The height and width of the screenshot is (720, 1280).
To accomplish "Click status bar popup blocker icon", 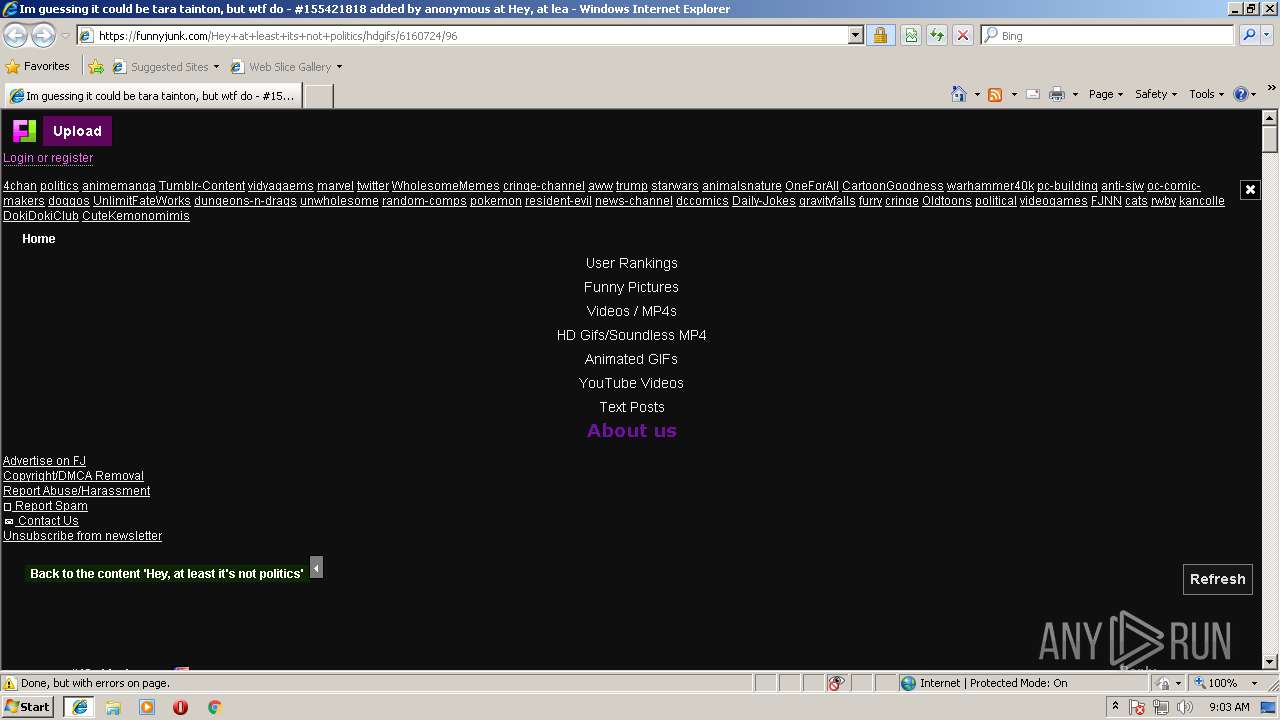I will pyautogui.click(x=836, y=683).
